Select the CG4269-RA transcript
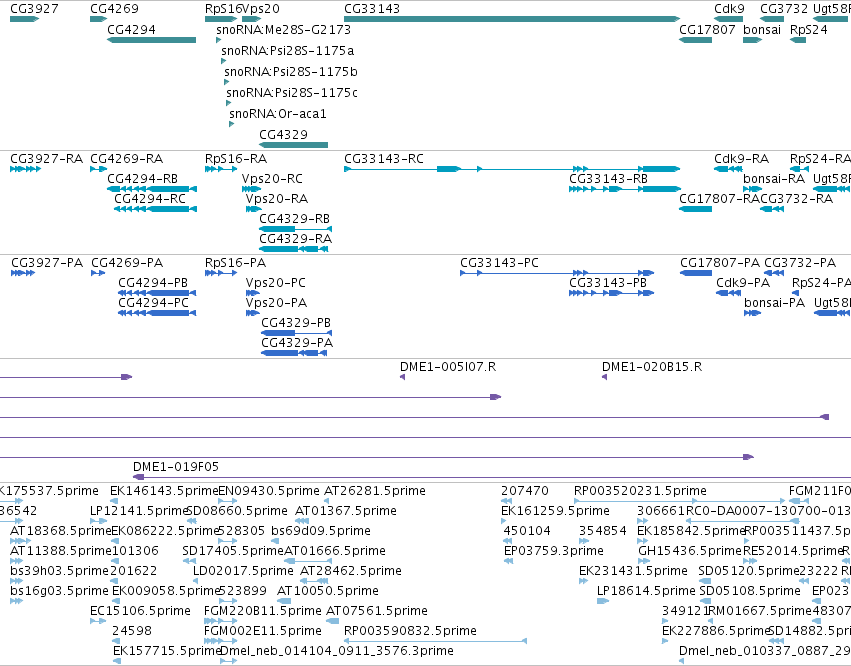The width and height of the screenshot is (851, 666). [99, 169]
